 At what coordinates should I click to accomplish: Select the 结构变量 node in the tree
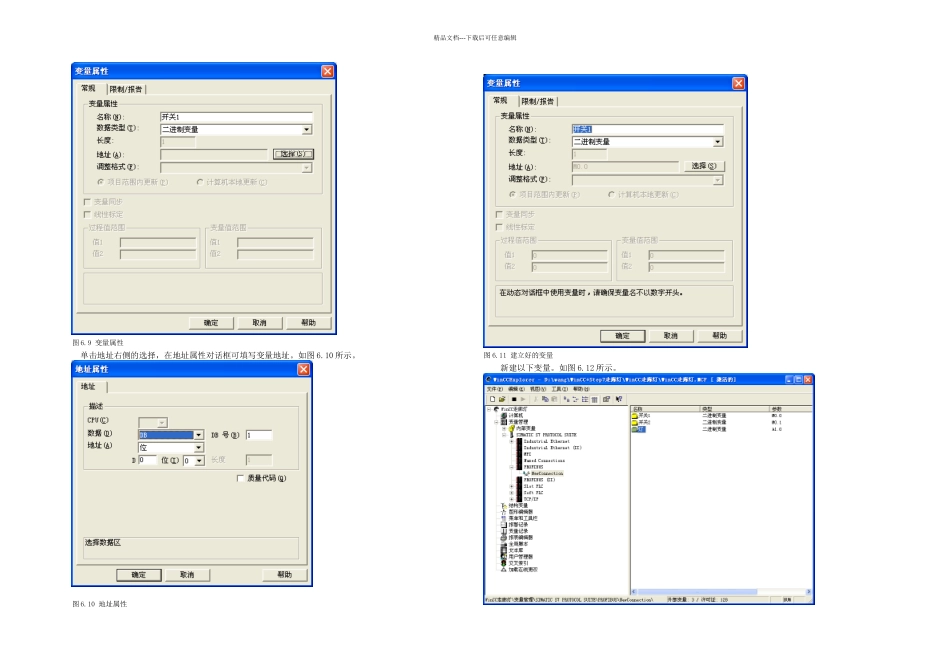click(514, 505)
